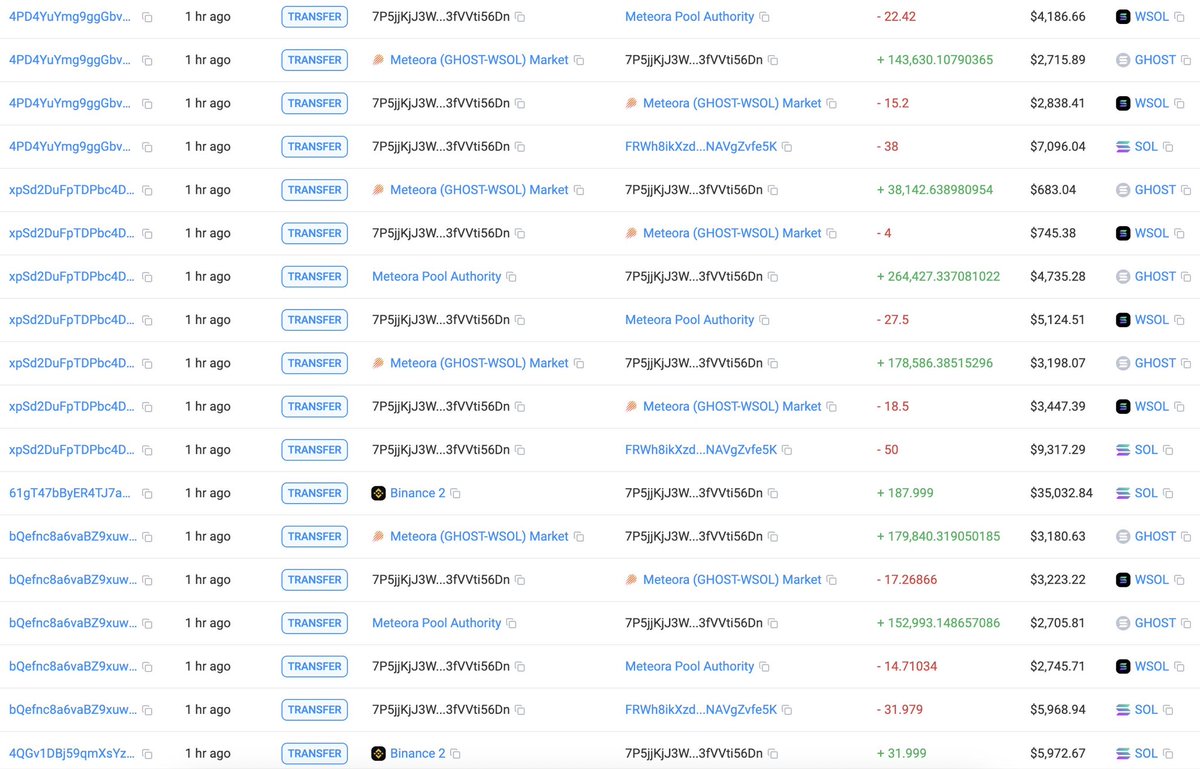Click the GHOST token logo in the $4,735.28 row
The height and width of the screenshot is (769, 1200).
tap(1123, 277)
